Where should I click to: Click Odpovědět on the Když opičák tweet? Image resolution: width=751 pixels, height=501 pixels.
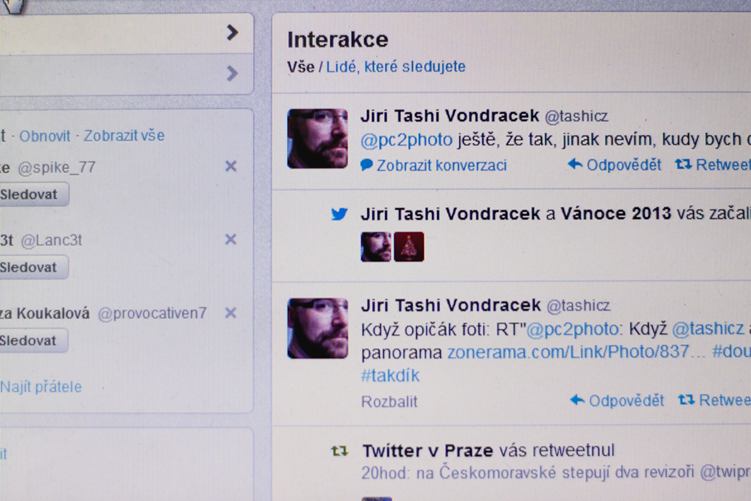click(617, 400)
